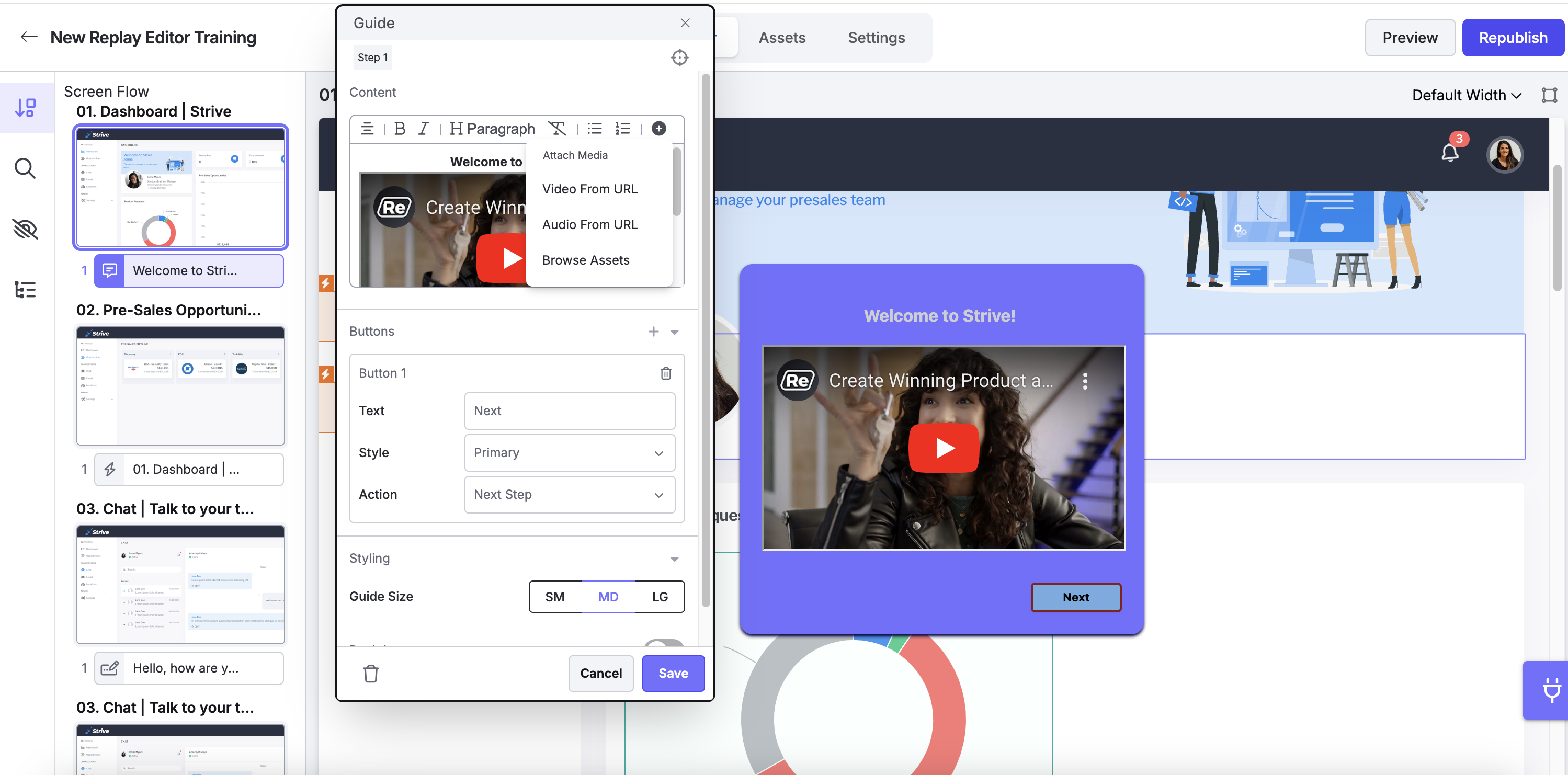Click the lower orange lightning hotspot marker

click(326, 374)
